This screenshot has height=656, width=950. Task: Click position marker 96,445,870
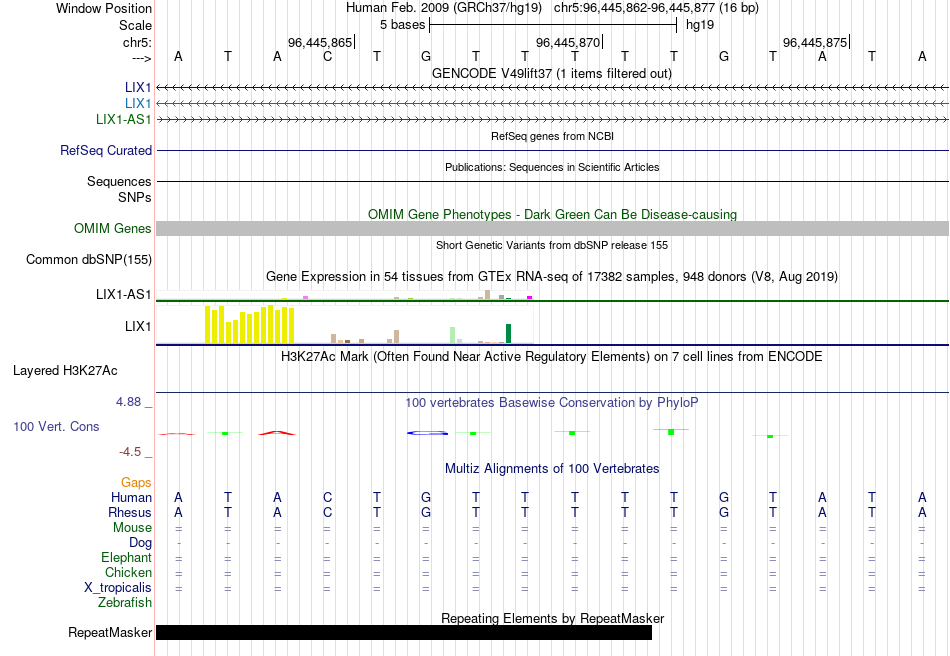[x=568, y=42]
